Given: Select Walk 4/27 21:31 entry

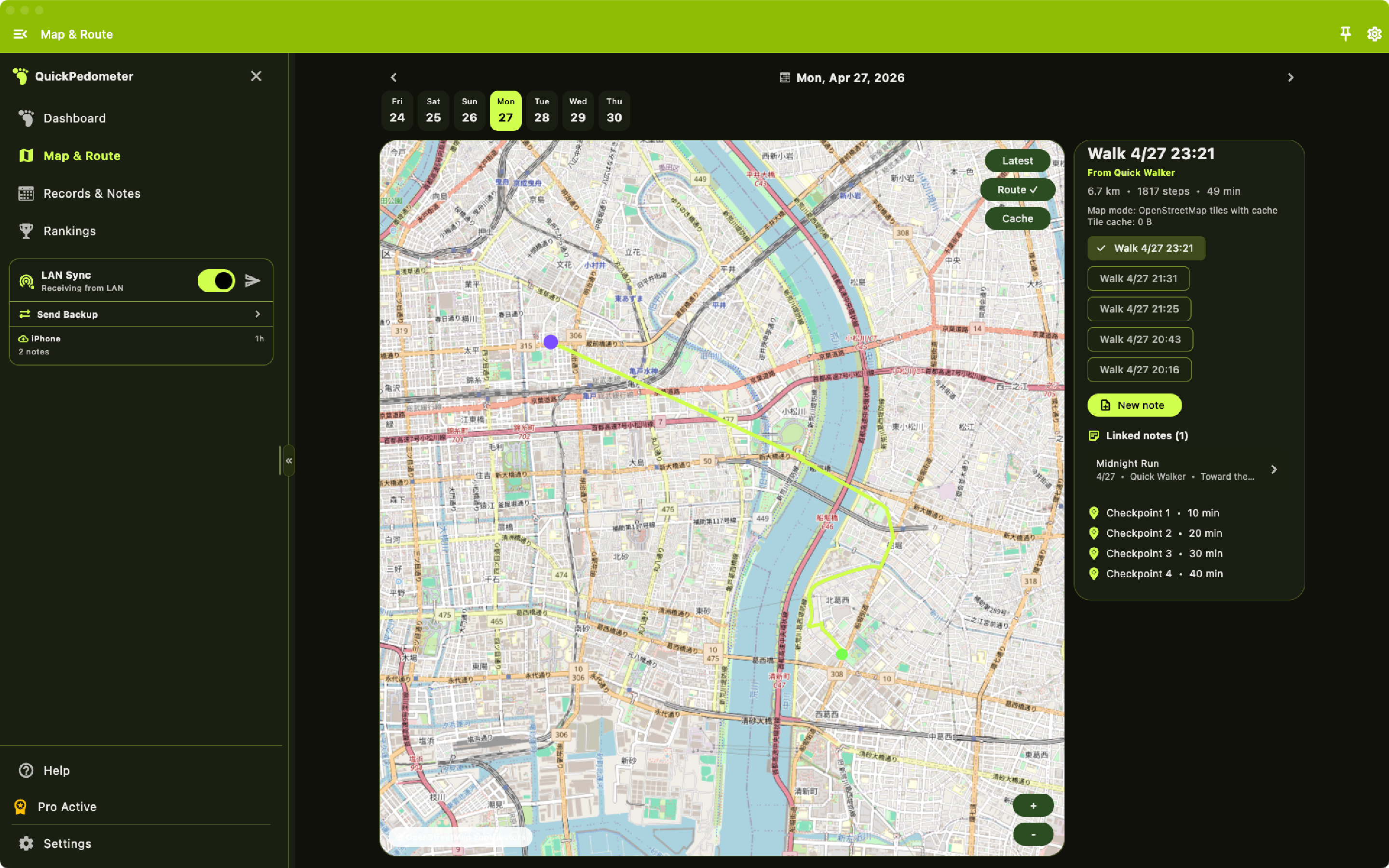Looking at the screenshot, I should tap(1138, 278).
